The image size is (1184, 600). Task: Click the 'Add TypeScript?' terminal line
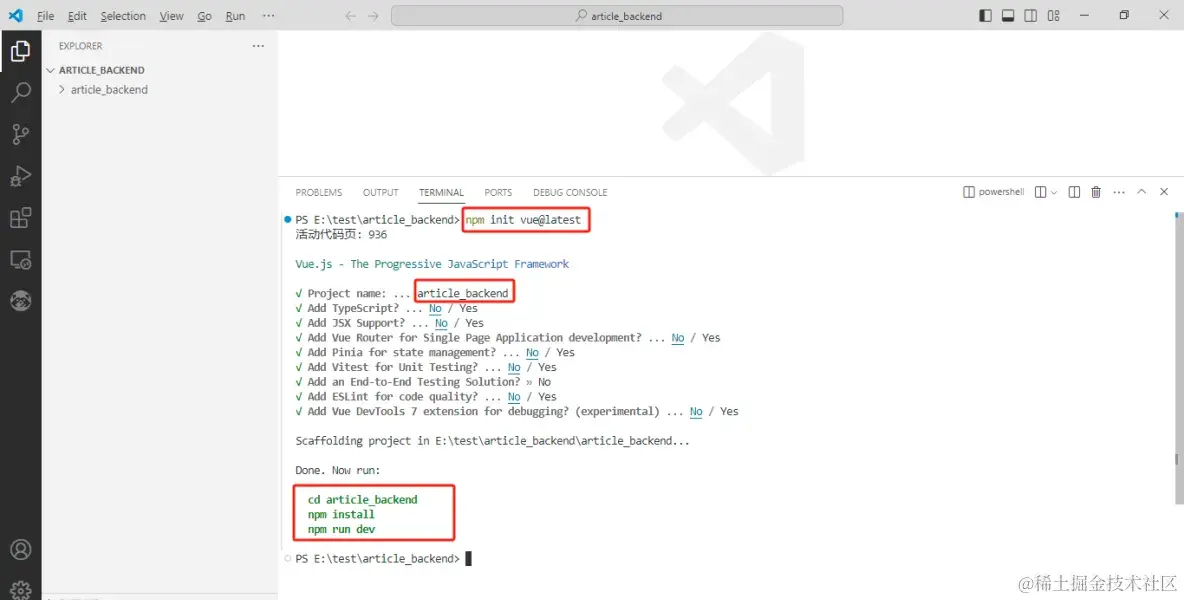coord(387,309)
